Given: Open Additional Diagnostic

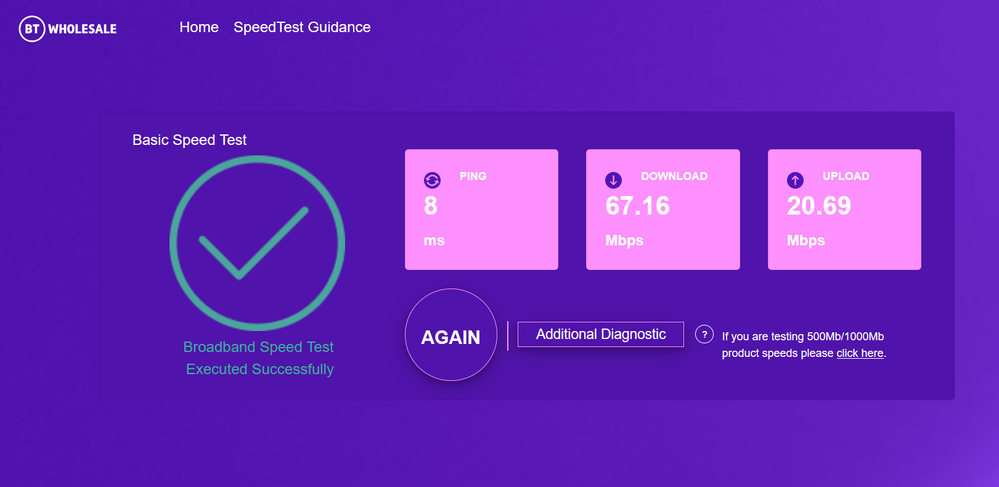Looking at the screenshot, I should coord(600,334).
